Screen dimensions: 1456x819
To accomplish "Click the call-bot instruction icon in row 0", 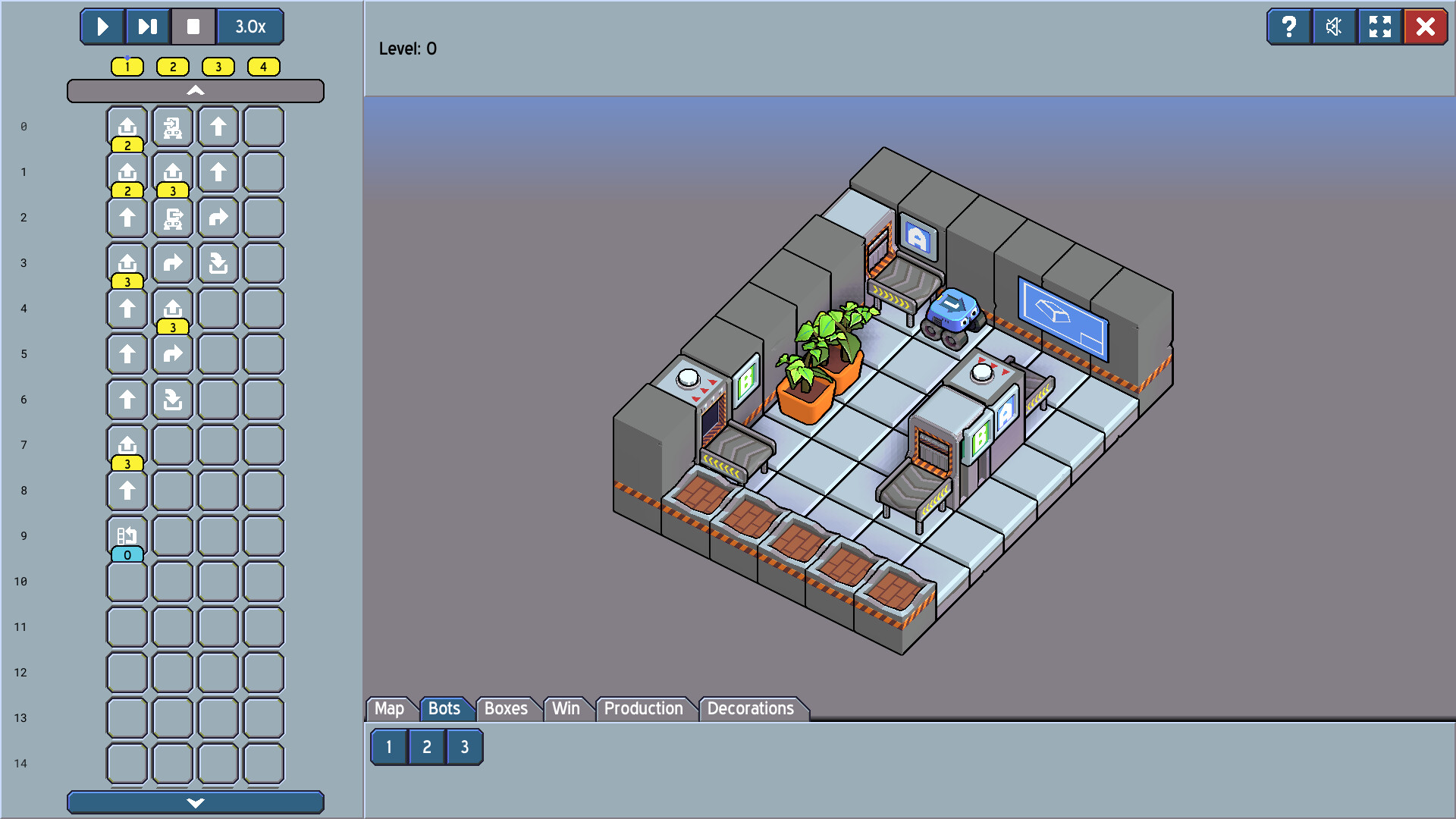I will (172, 127).
